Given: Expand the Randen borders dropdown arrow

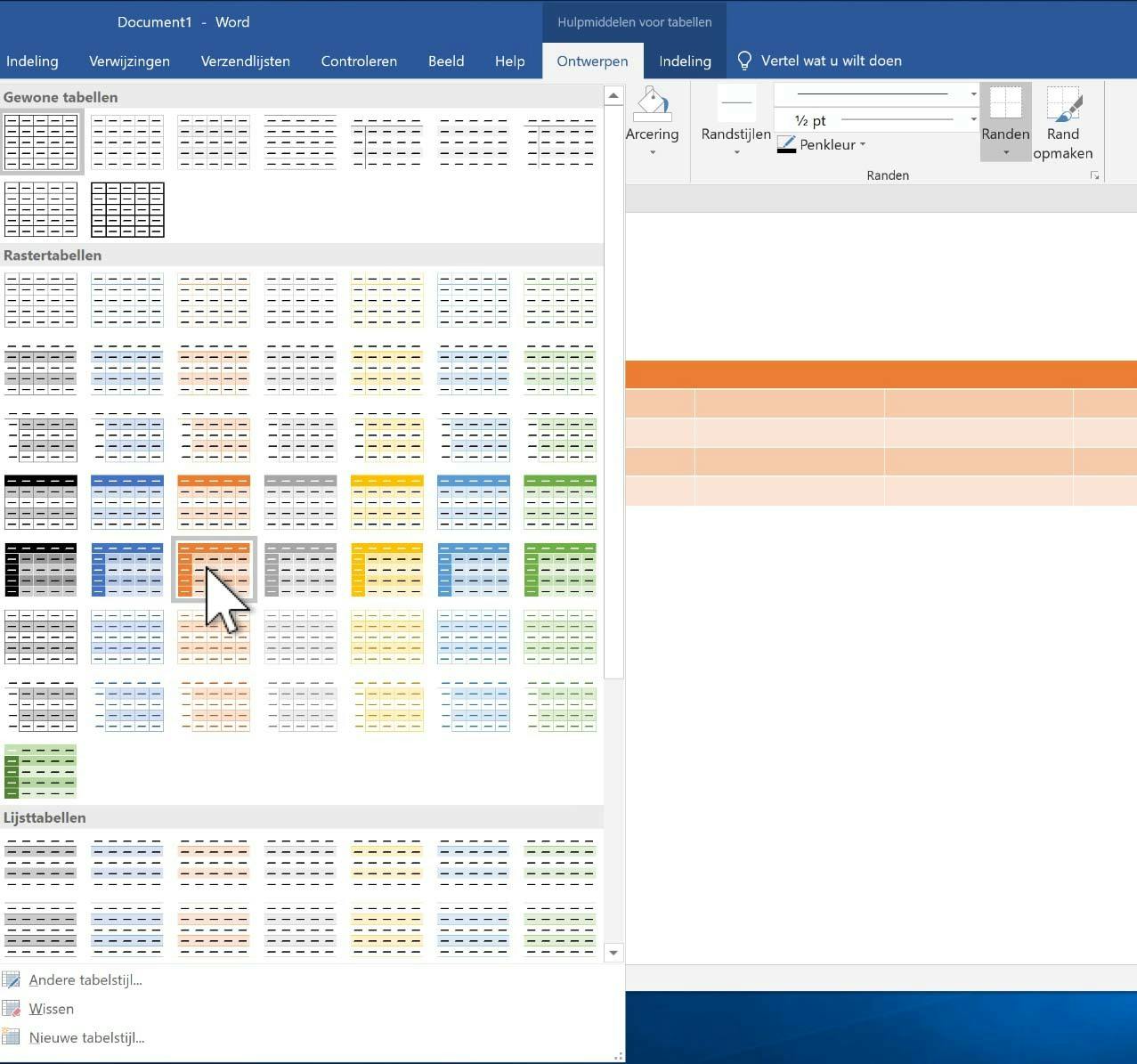Looking at the screenshot, I should tap(1005, 152).
